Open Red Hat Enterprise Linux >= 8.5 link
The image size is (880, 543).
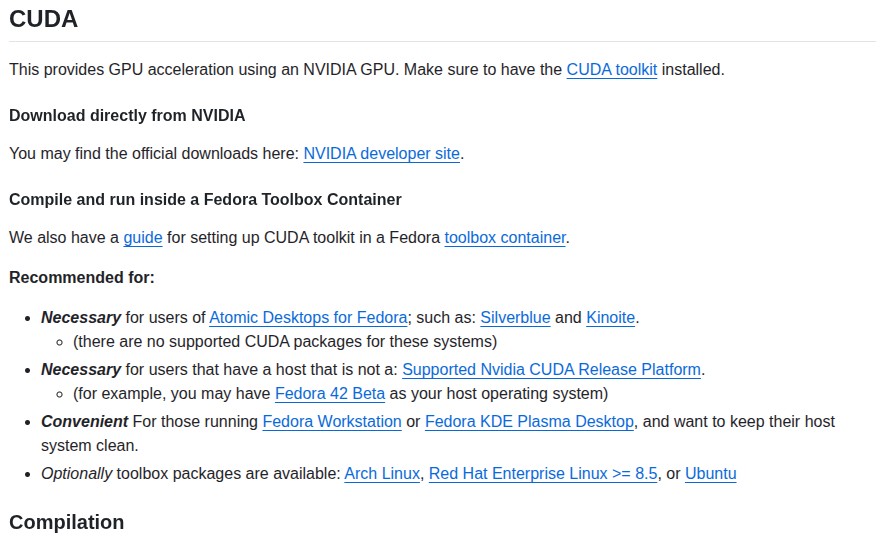tap(543, 474)
